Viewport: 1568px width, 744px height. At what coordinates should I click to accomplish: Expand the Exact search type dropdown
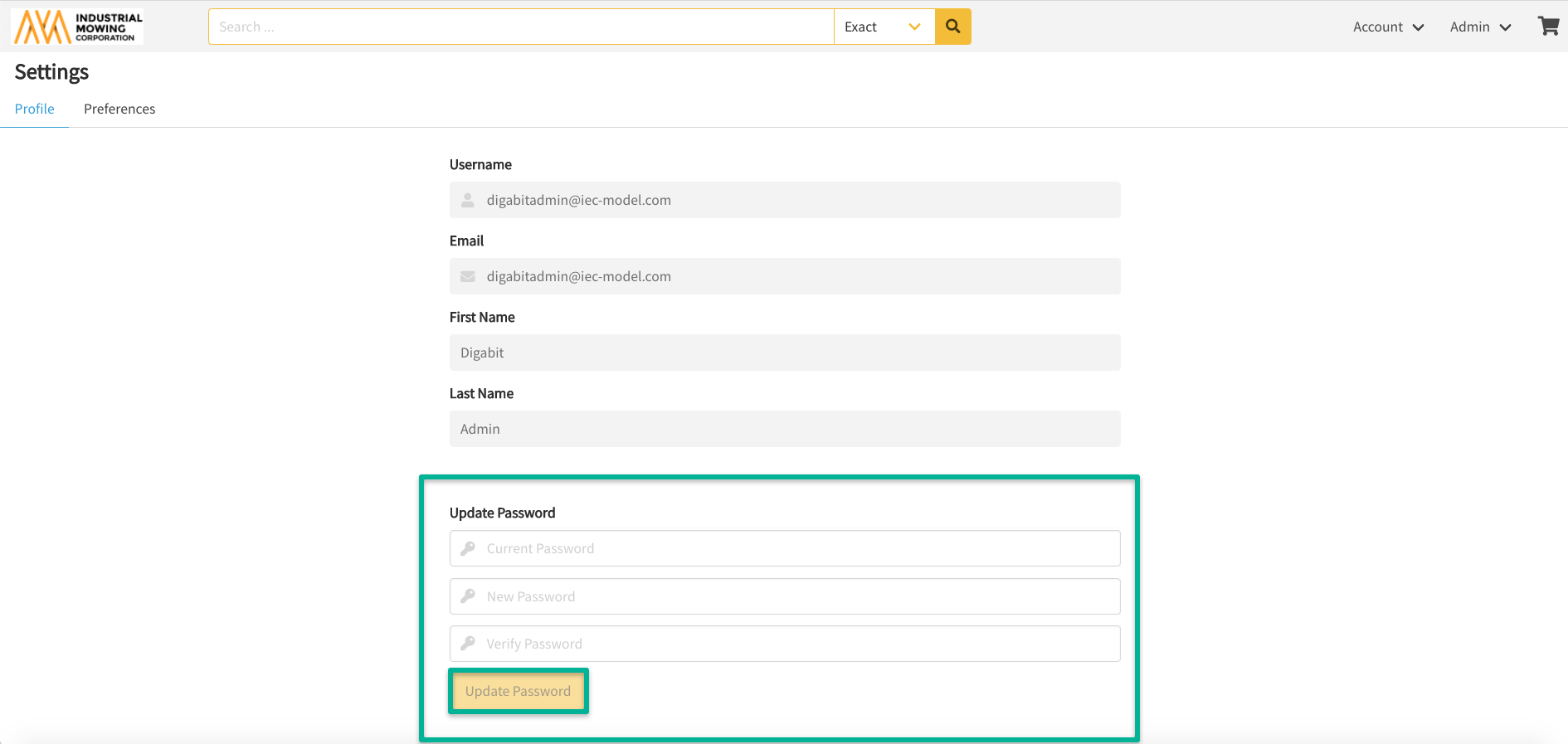point(884,27)
